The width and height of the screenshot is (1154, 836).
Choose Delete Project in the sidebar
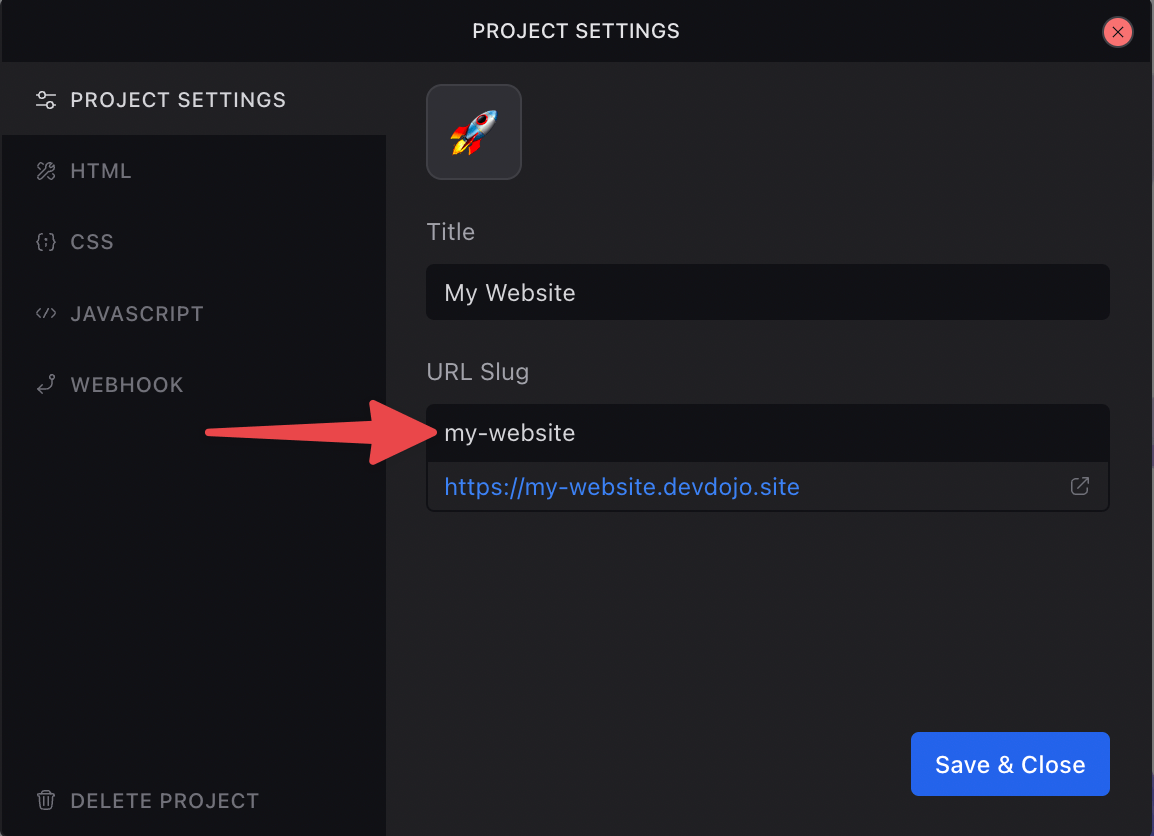165,800
